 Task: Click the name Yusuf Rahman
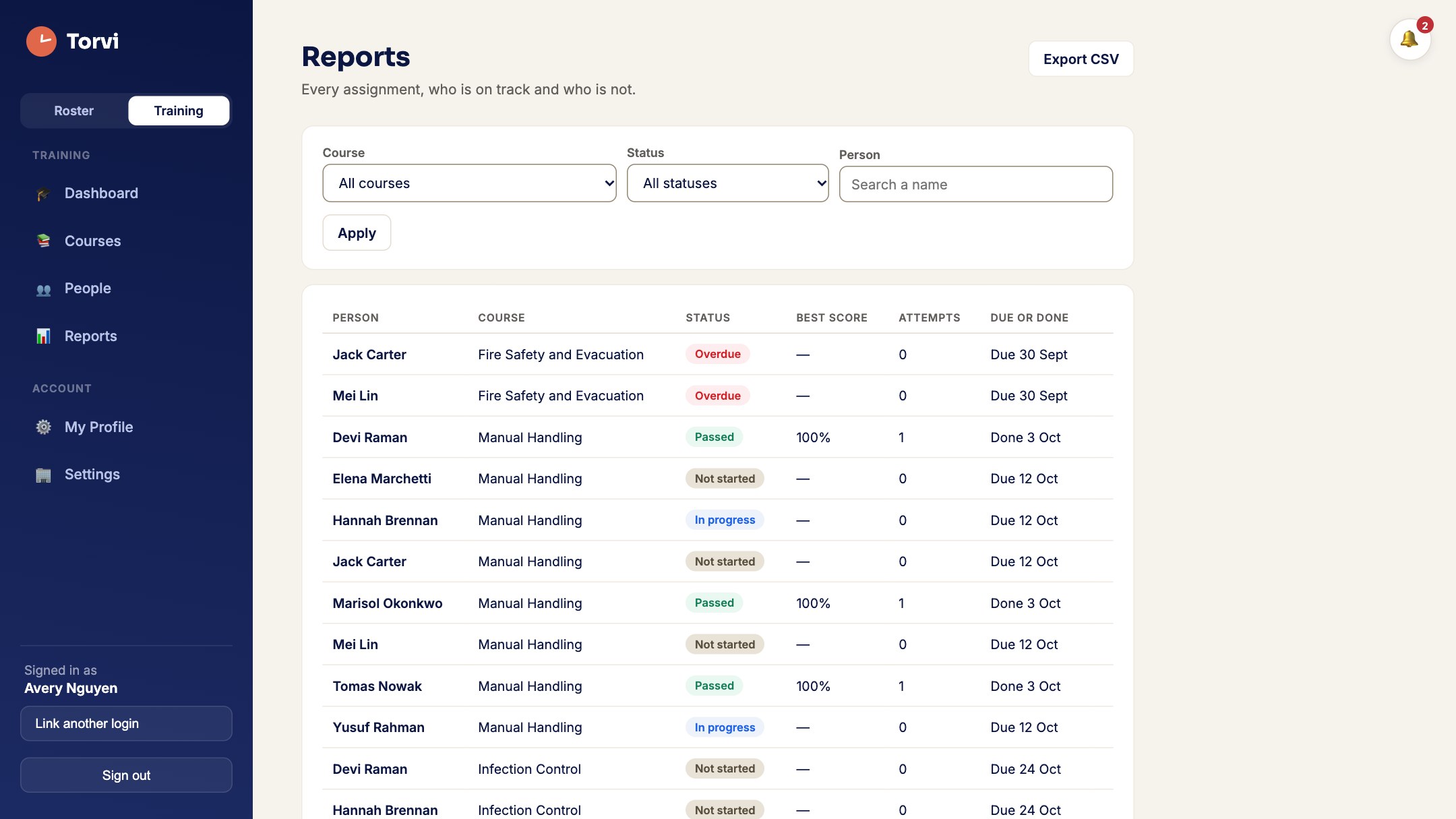pyautogui.click(x=378, y=727)
